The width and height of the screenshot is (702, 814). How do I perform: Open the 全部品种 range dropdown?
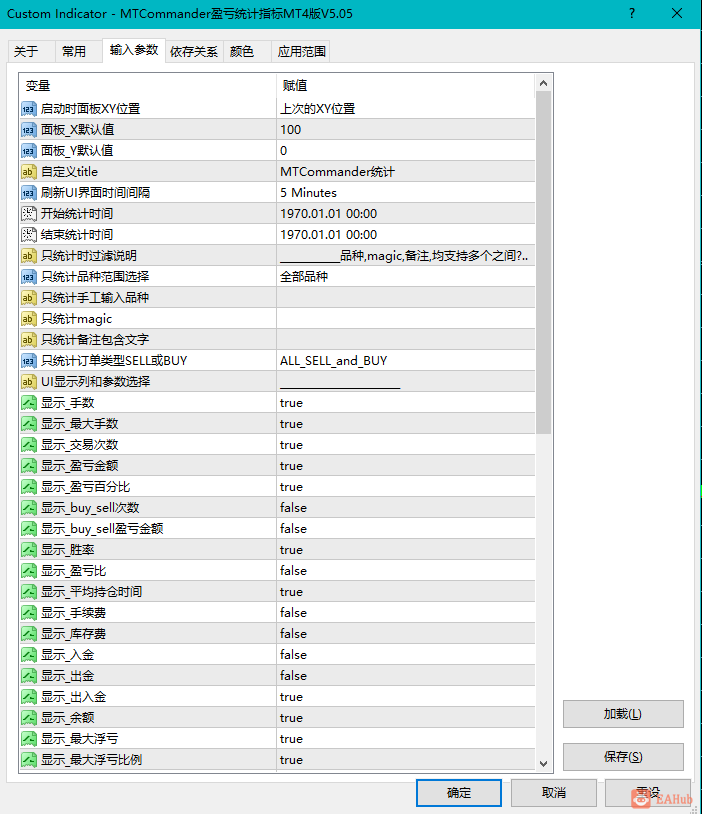tap(406, 277)
